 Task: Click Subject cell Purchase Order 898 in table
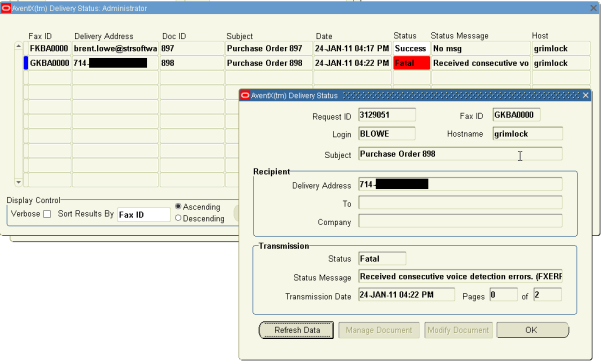click(269, 63)
